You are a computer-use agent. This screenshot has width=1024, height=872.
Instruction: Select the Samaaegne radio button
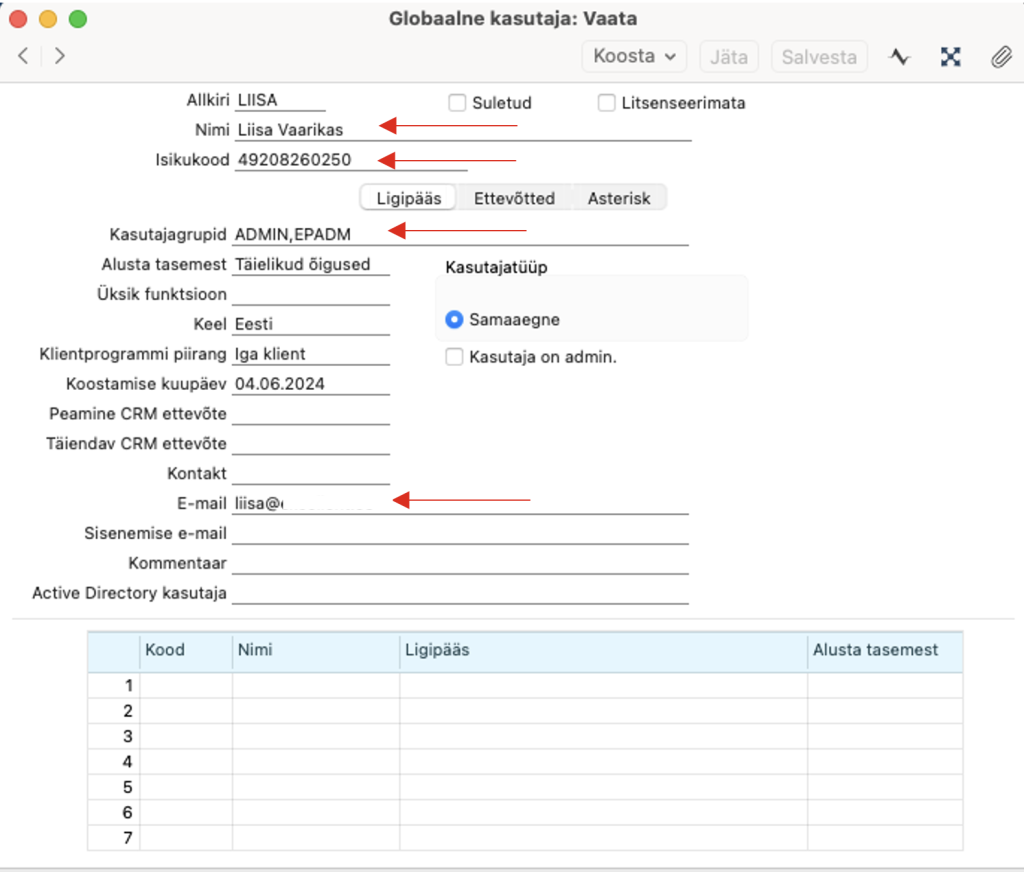pyautogui.click(x=455, y=320)
